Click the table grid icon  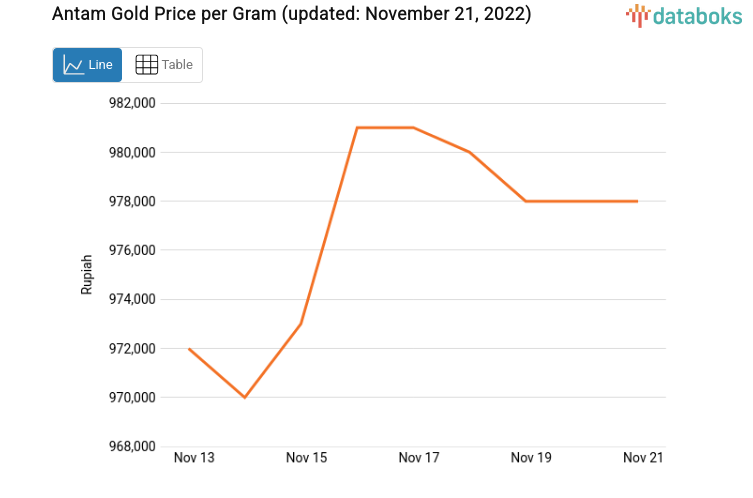[146, 65]
